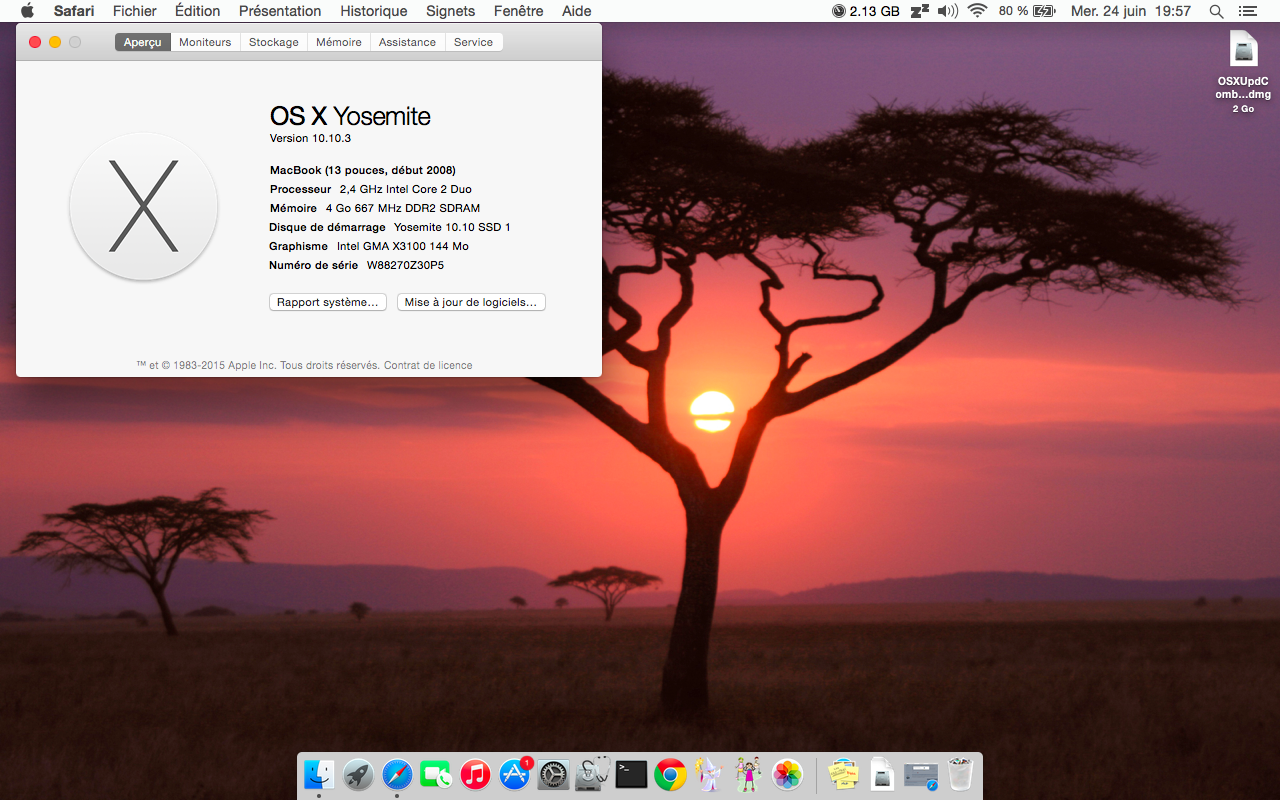Click Mise à jour de logiciels... button
The image size is (1280, 800).
pyautogui.click(x=471, y=302)
